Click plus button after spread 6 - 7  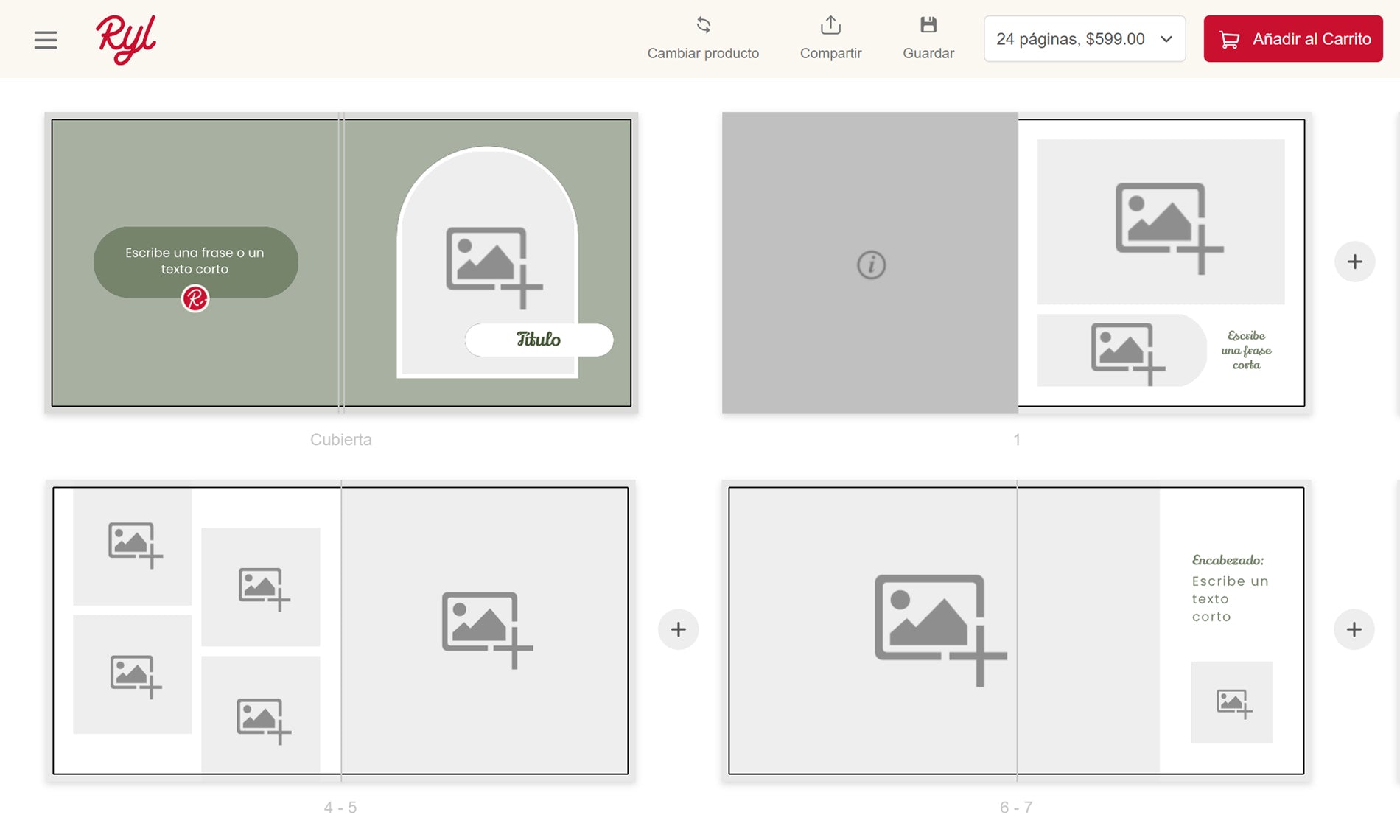(1354, 629)
